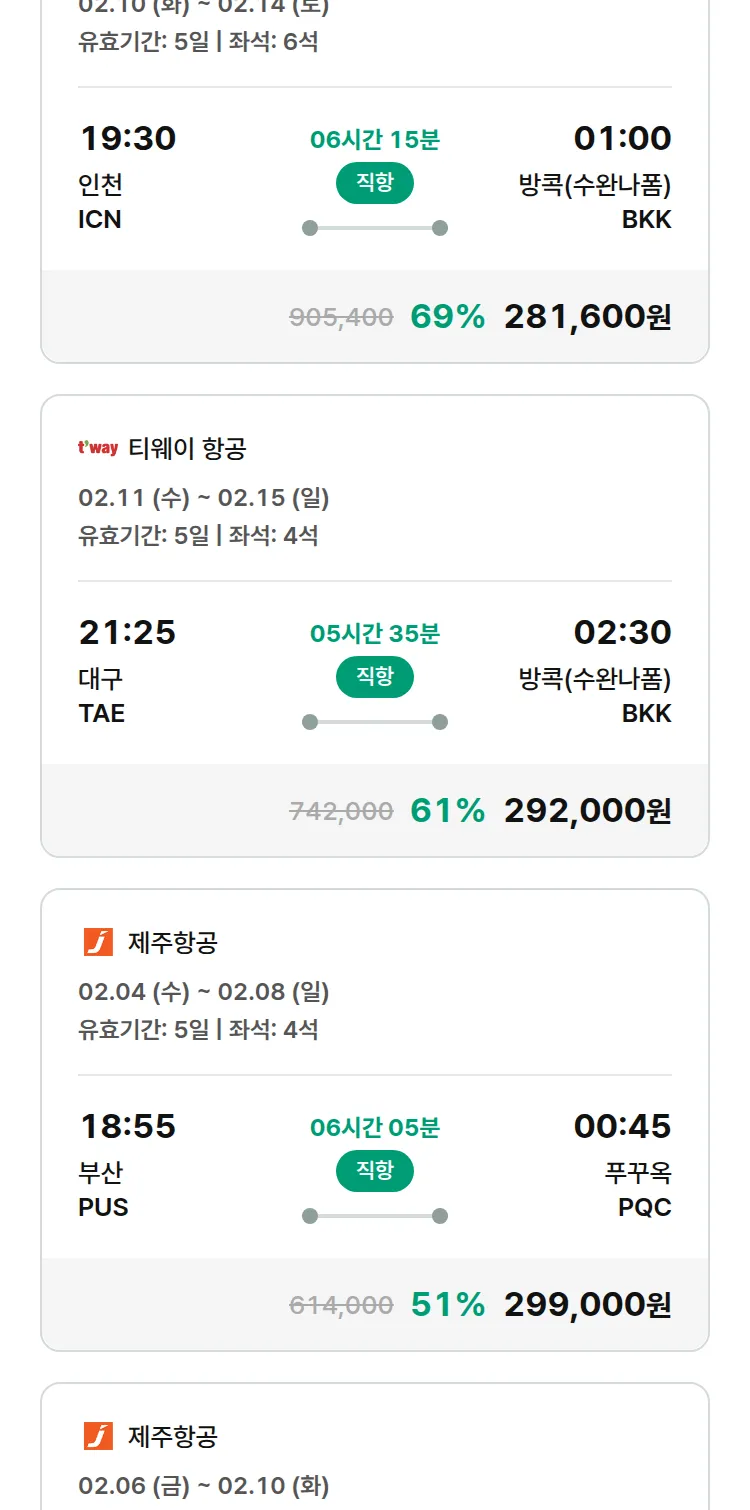750x1510 pixels.
Task: Tap the 00:45 Phu Quoc arrival time
Action: pyautogui.click(x=622, y=1126)
